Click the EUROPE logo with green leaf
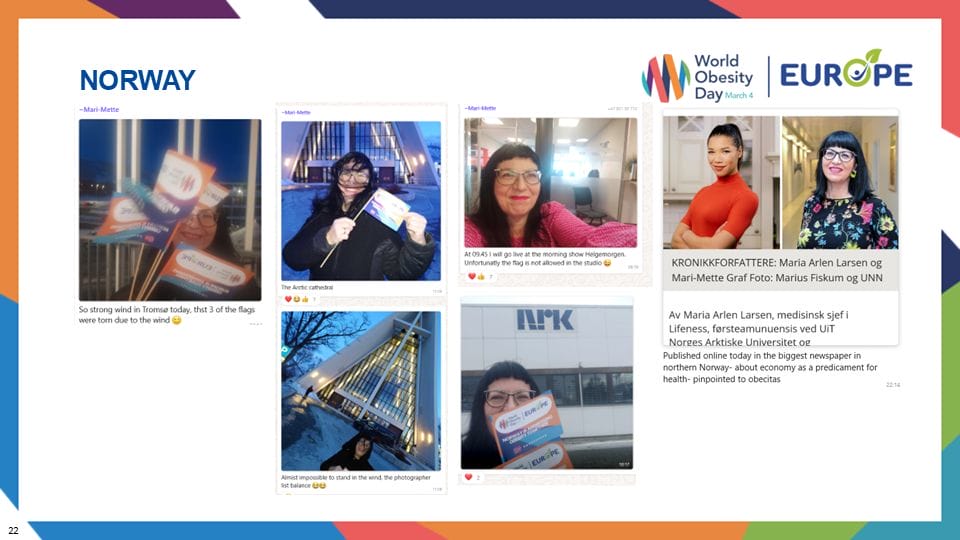 click(x=845, y=74)
